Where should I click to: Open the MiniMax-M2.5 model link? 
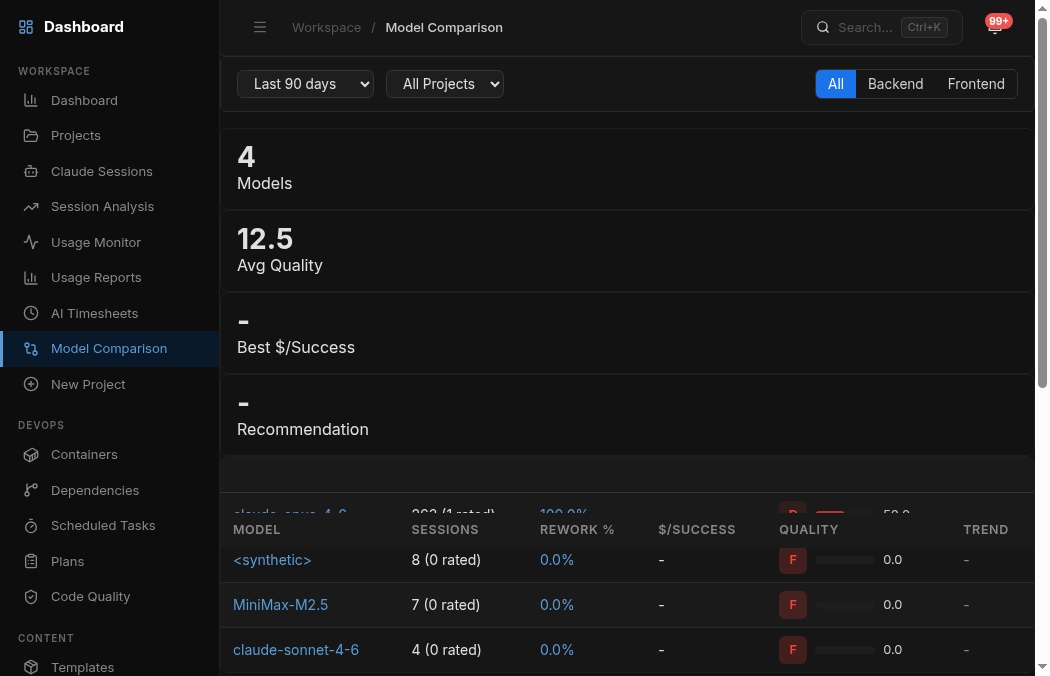[280, 605]
